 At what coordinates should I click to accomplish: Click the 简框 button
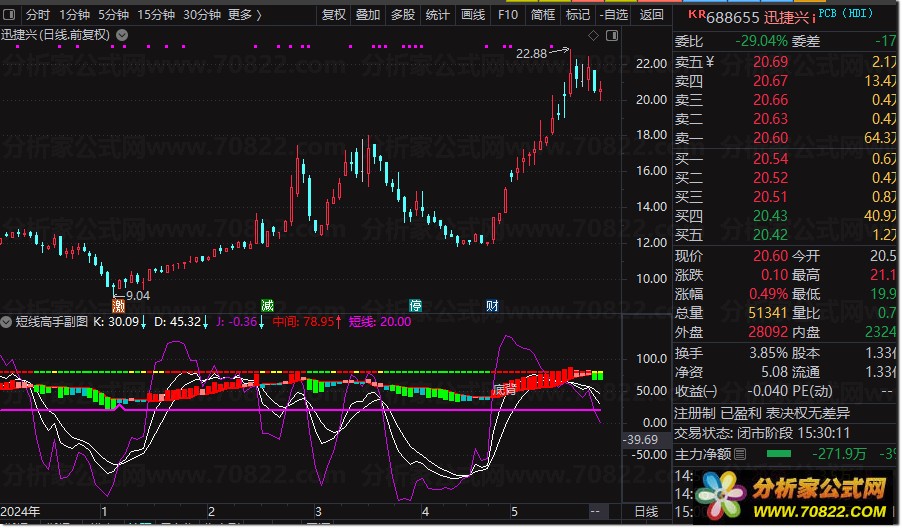[543, 14]
